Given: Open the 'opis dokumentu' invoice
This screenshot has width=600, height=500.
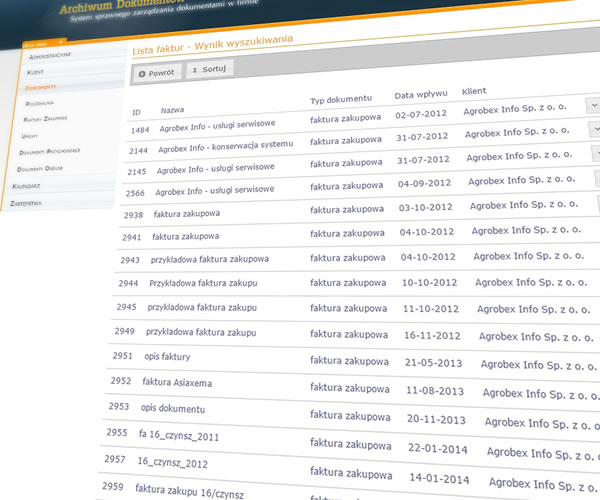Looking at the screenshot, I should (173, 409).
